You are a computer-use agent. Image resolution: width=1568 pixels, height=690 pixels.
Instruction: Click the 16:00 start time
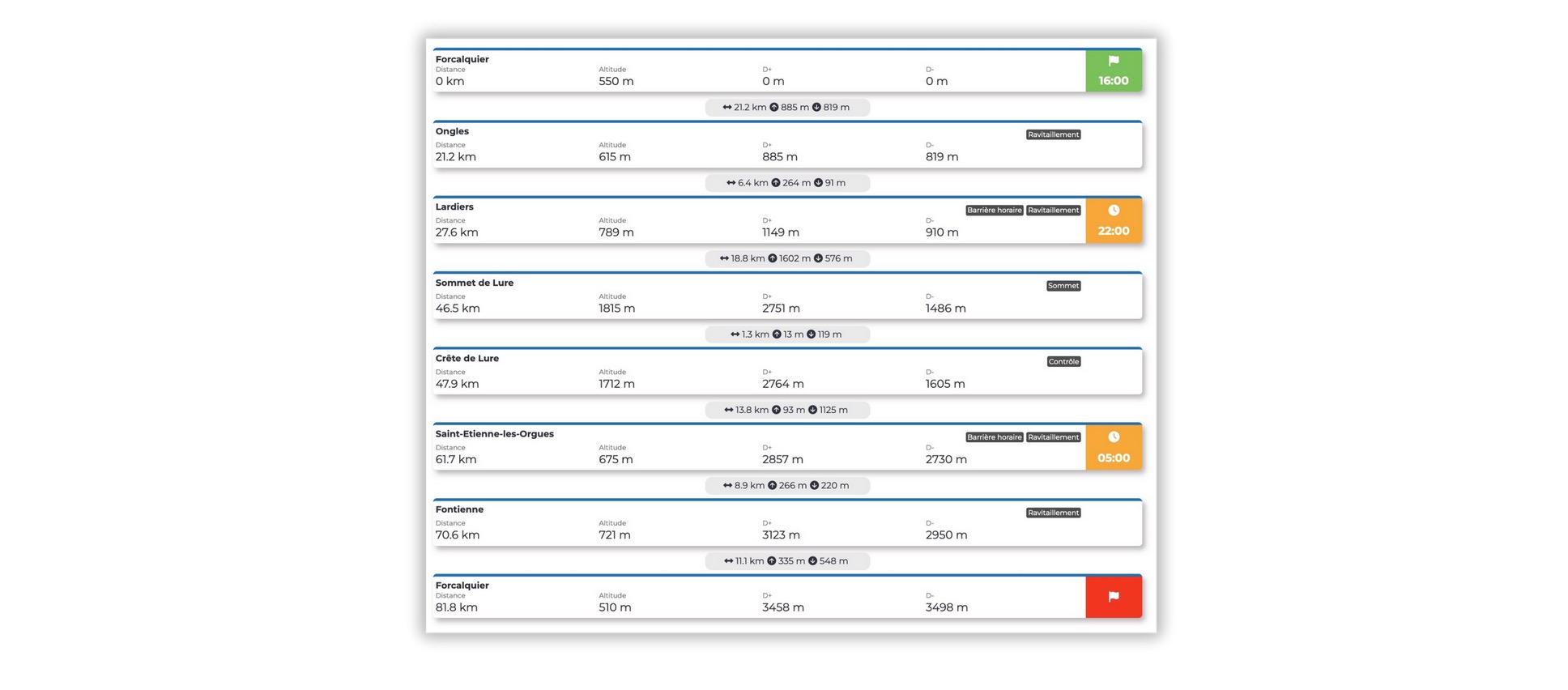pos(1114,81)
